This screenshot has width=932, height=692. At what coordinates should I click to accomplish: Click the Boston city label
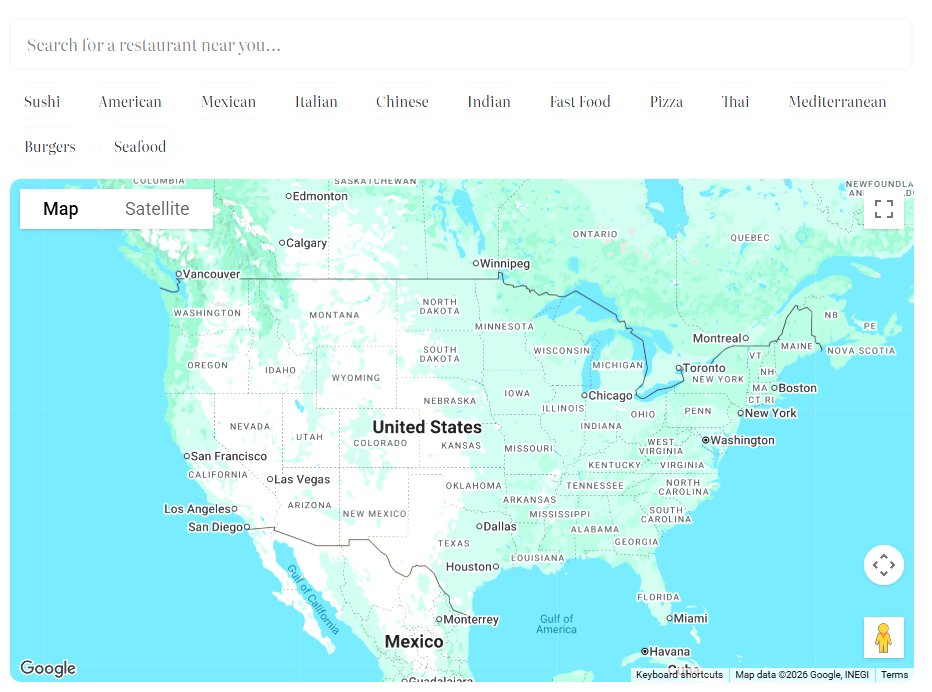(797, 388)
